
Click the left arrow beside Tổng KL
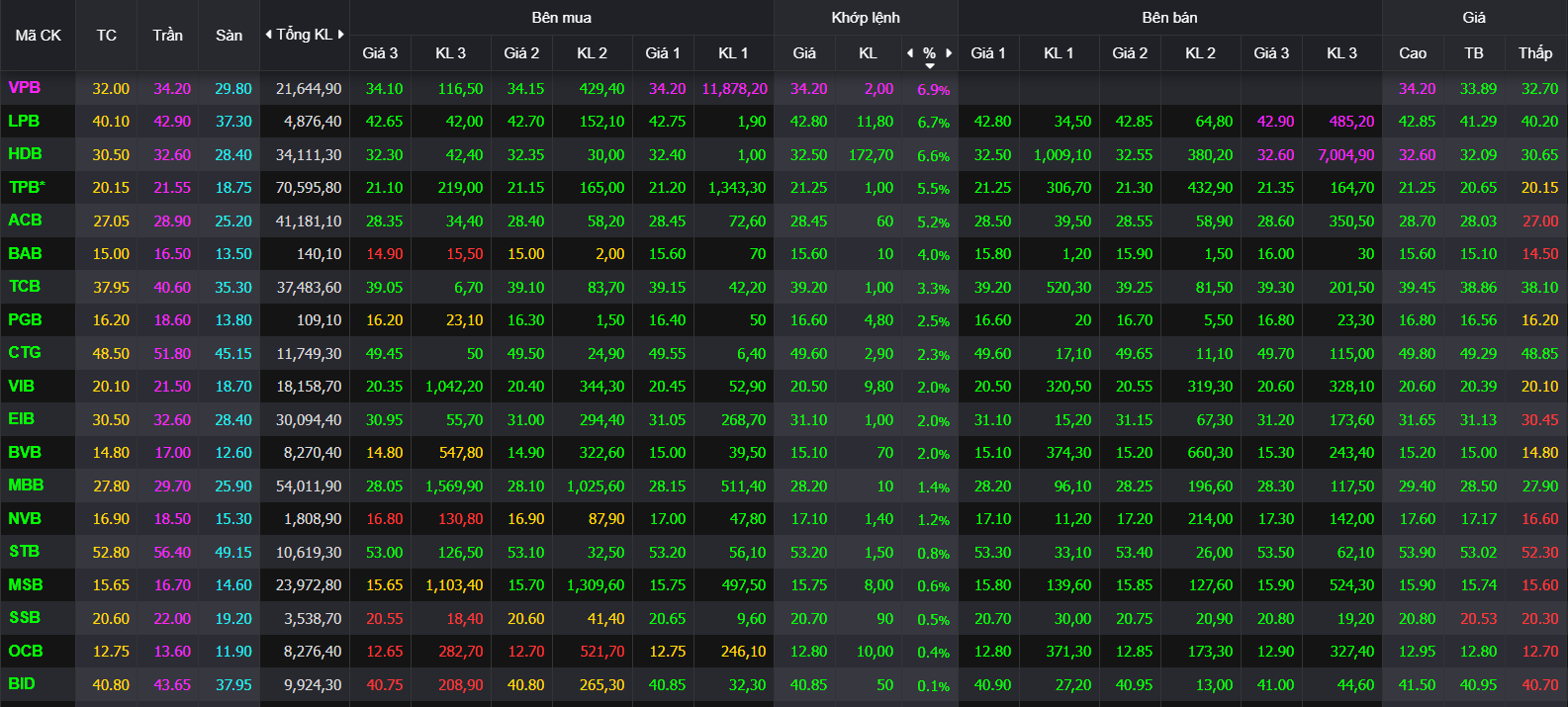tap(268, 35)
